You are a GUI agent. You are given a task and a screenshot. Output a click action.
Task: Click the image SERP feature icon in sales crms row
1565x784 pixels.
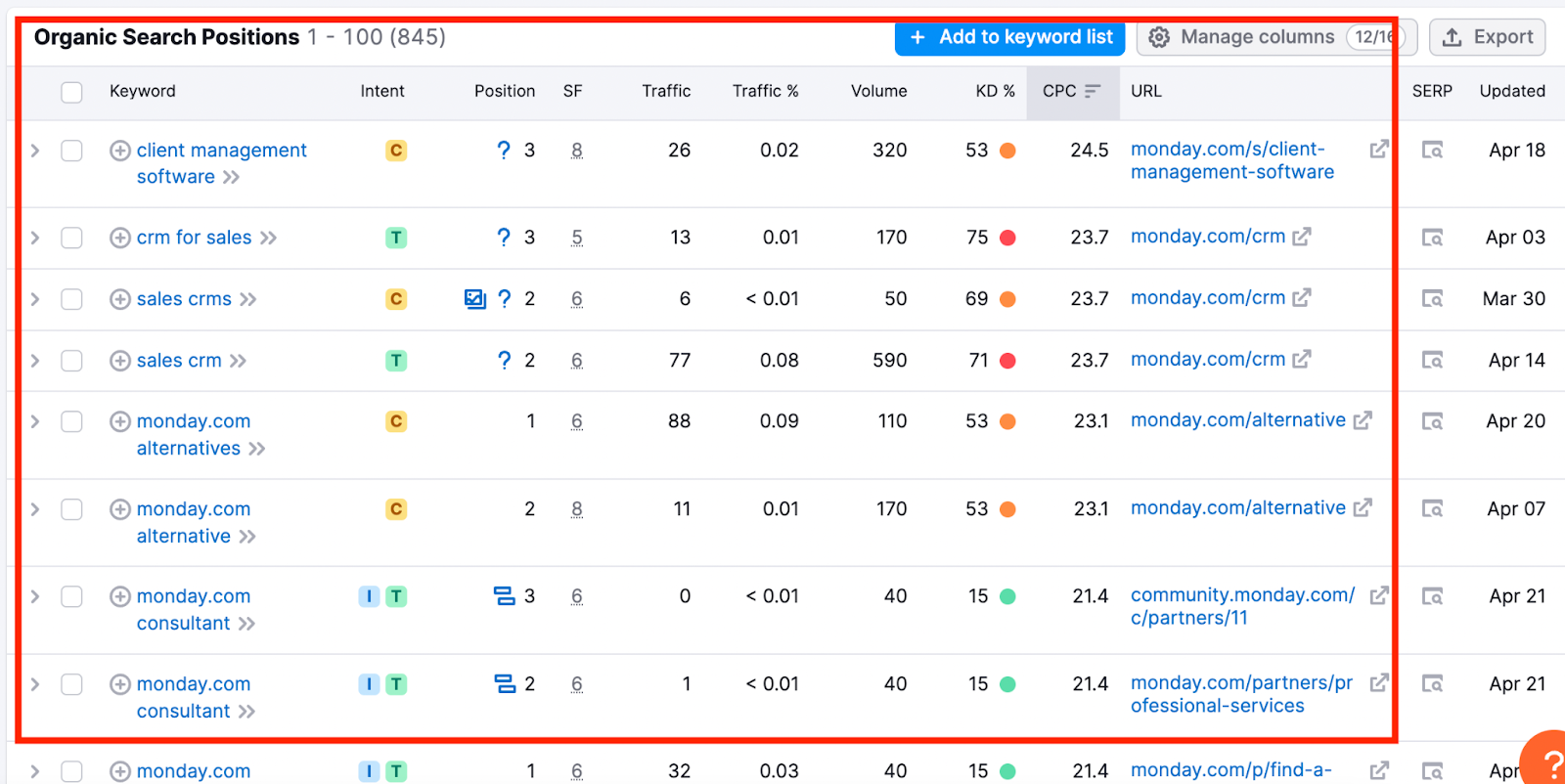point(475,299)
